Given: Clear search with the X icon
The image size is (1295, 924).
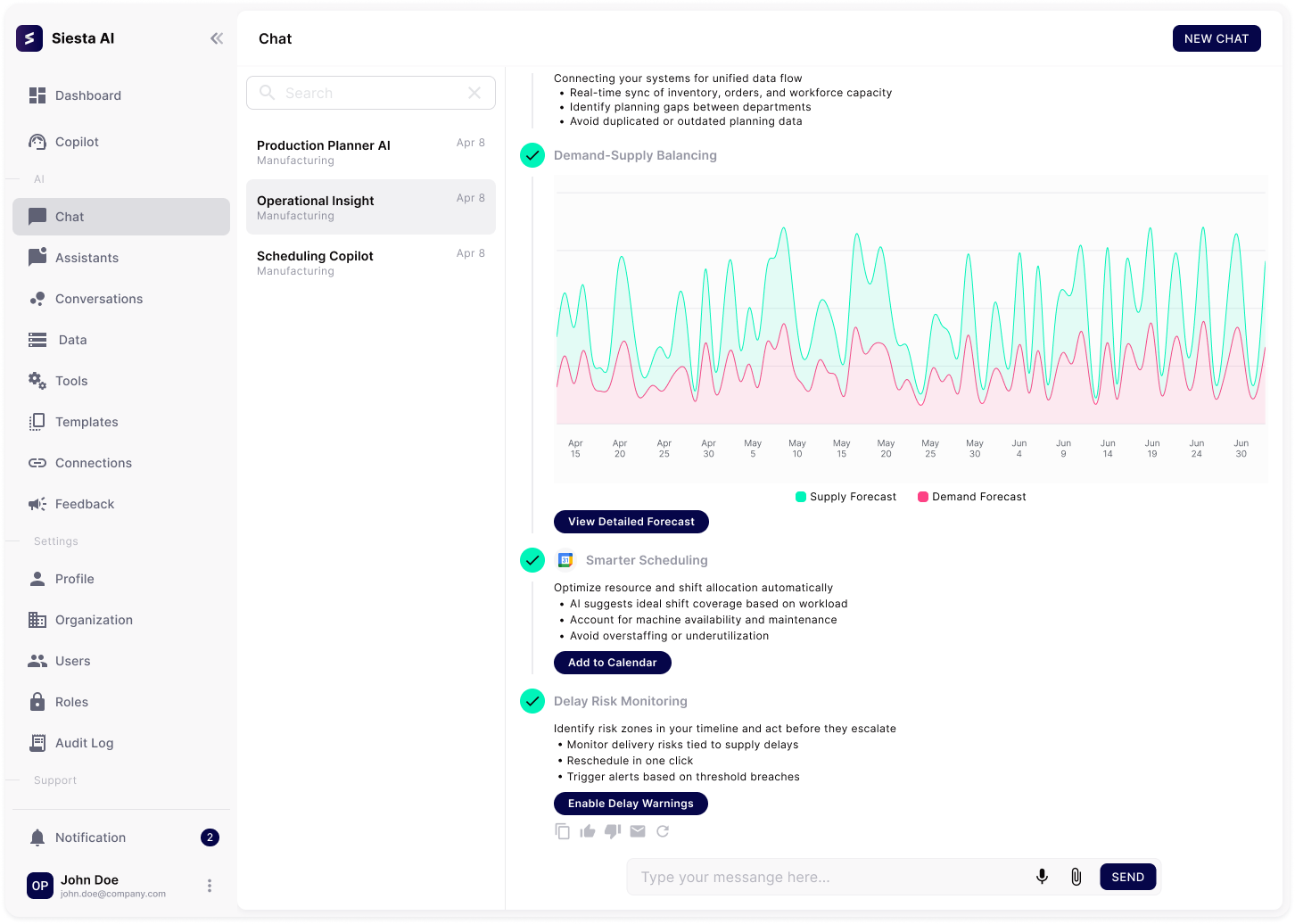Looking at the screenshot, I should [474, 93].
